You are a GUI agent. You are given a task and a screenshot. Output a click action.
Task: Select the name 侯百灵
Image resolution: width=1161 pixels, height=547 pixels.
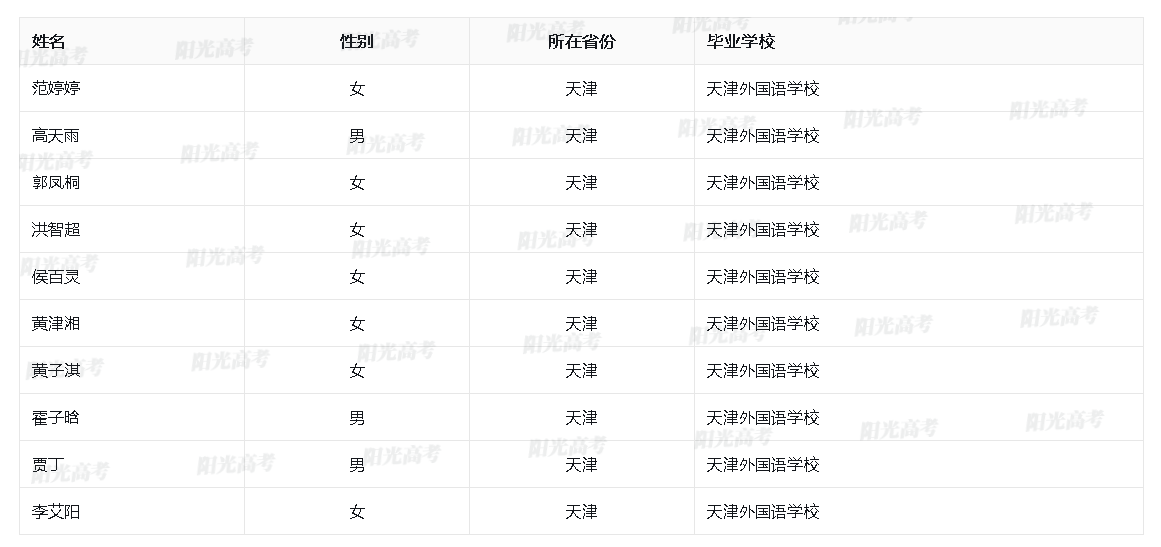click(56, 276)
